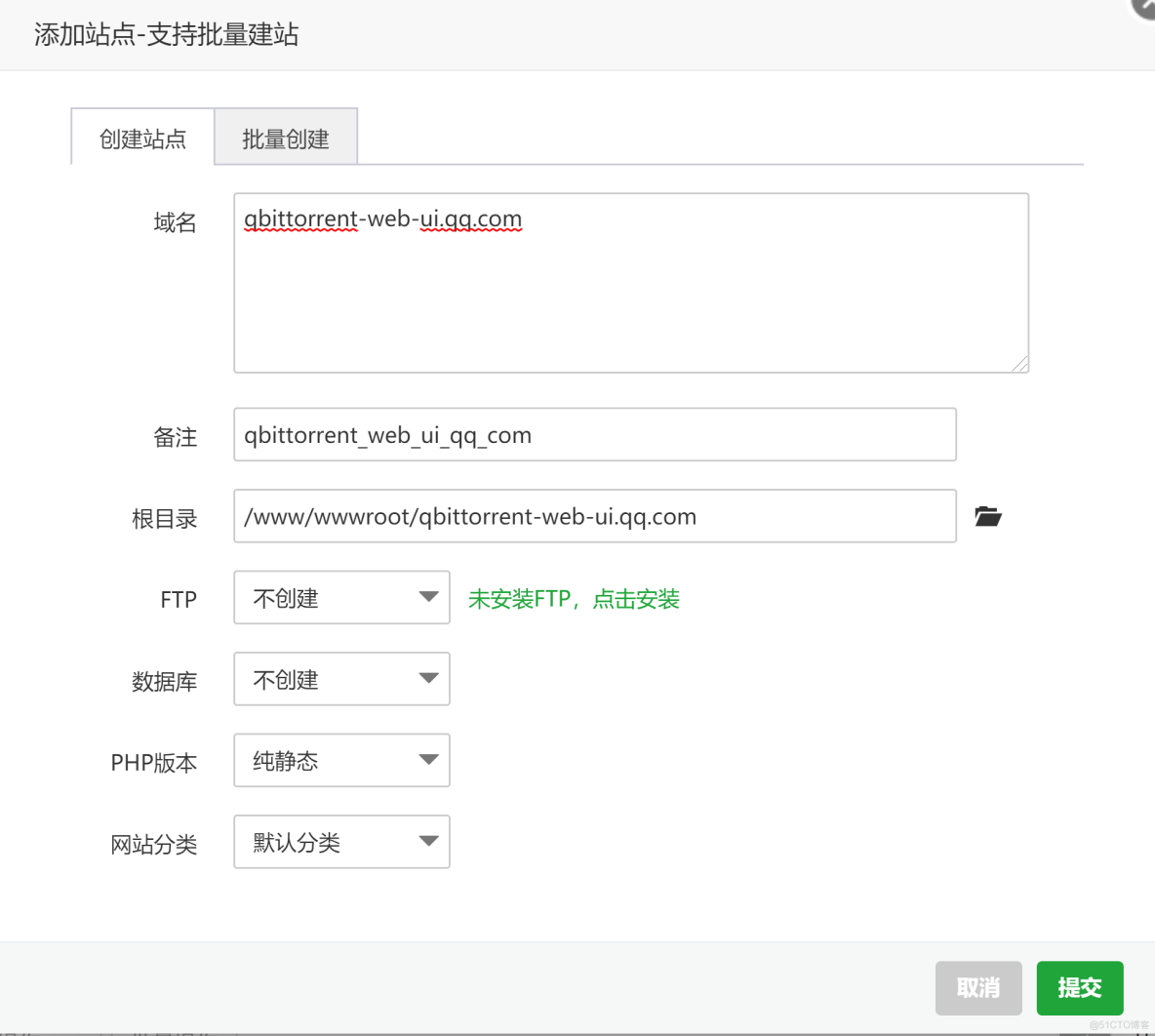Open the folder browser for 根目录

point(988,516)
